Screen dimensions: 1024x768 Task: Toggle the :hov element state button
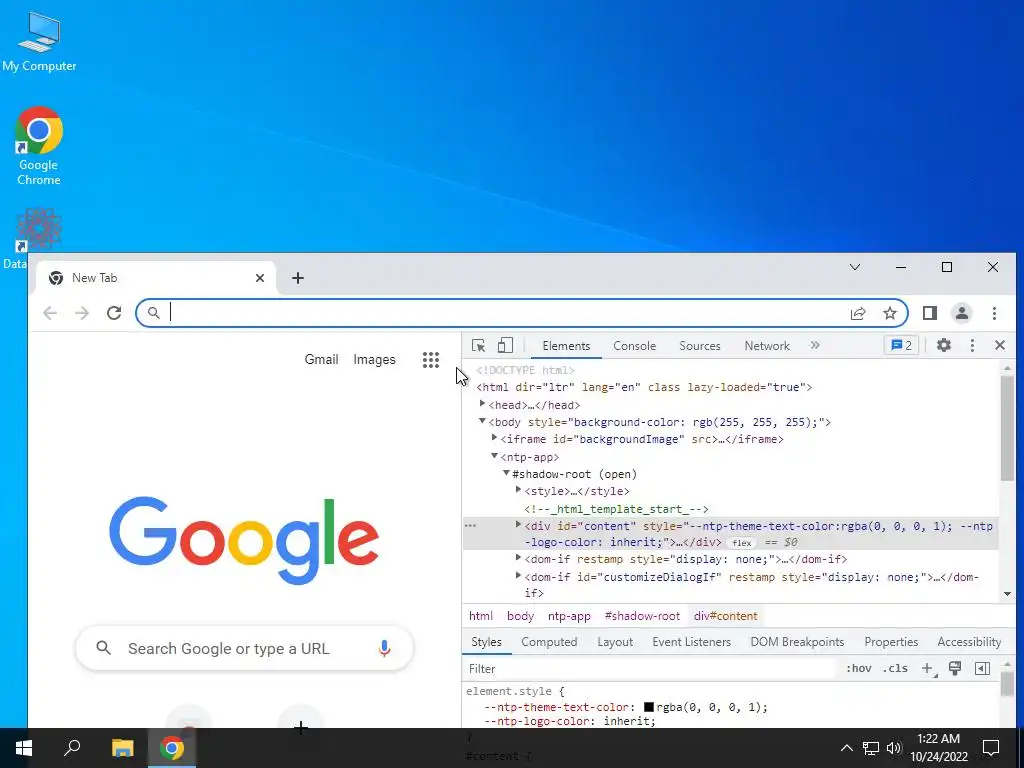pyautogui.click(x=859, y=668)
